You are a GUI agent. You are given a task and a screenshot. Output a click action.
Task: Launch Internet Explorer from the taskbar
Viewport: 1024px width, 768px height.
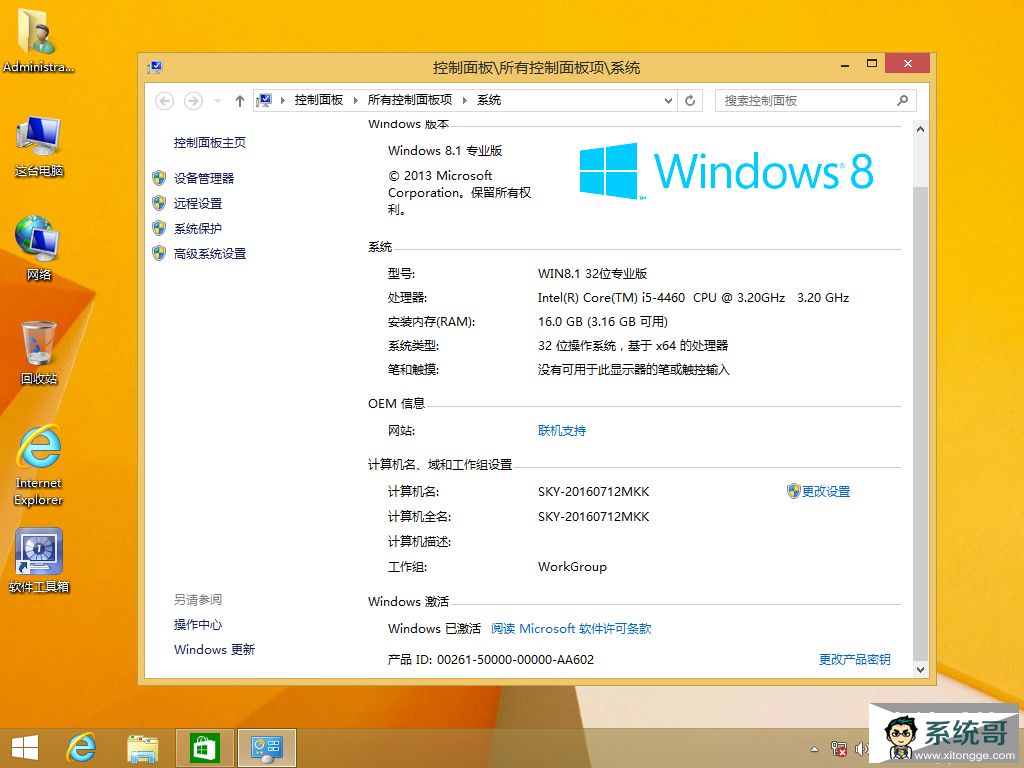(82, 748)
